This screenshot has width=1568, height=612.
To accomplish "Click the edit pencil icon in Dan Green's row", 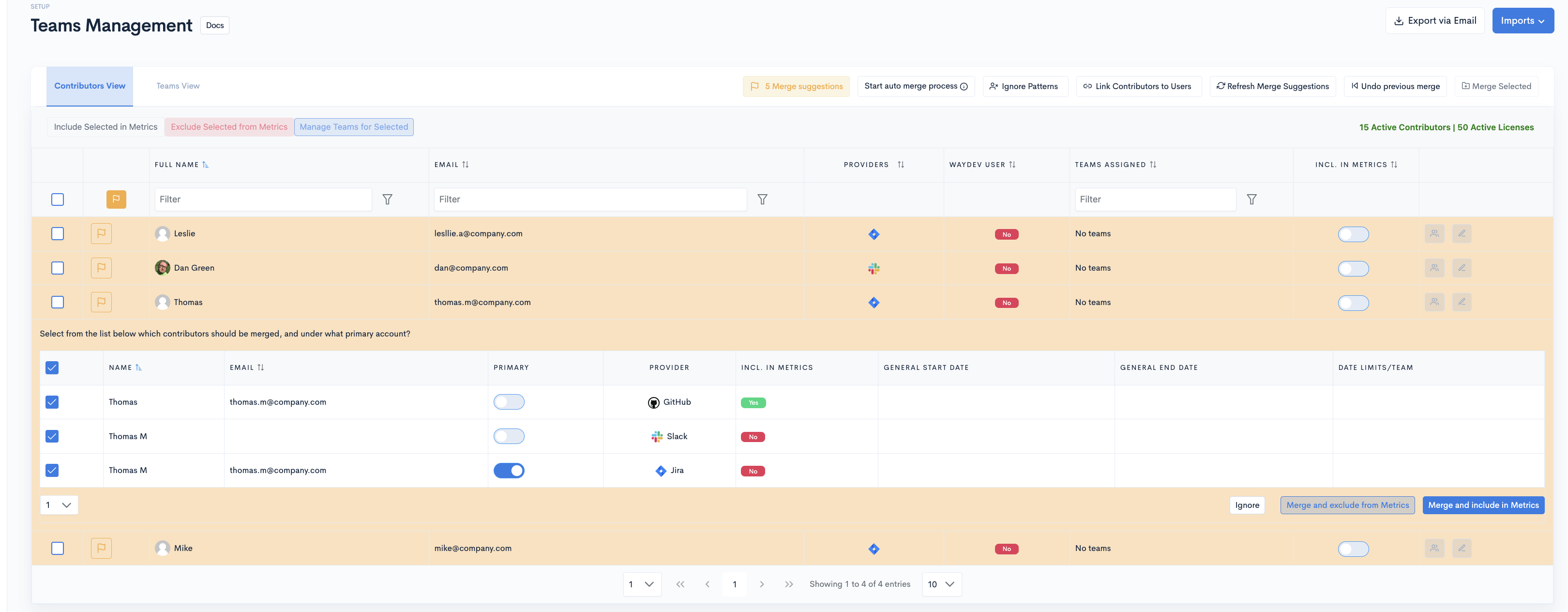I will (x=1462, y=267).
